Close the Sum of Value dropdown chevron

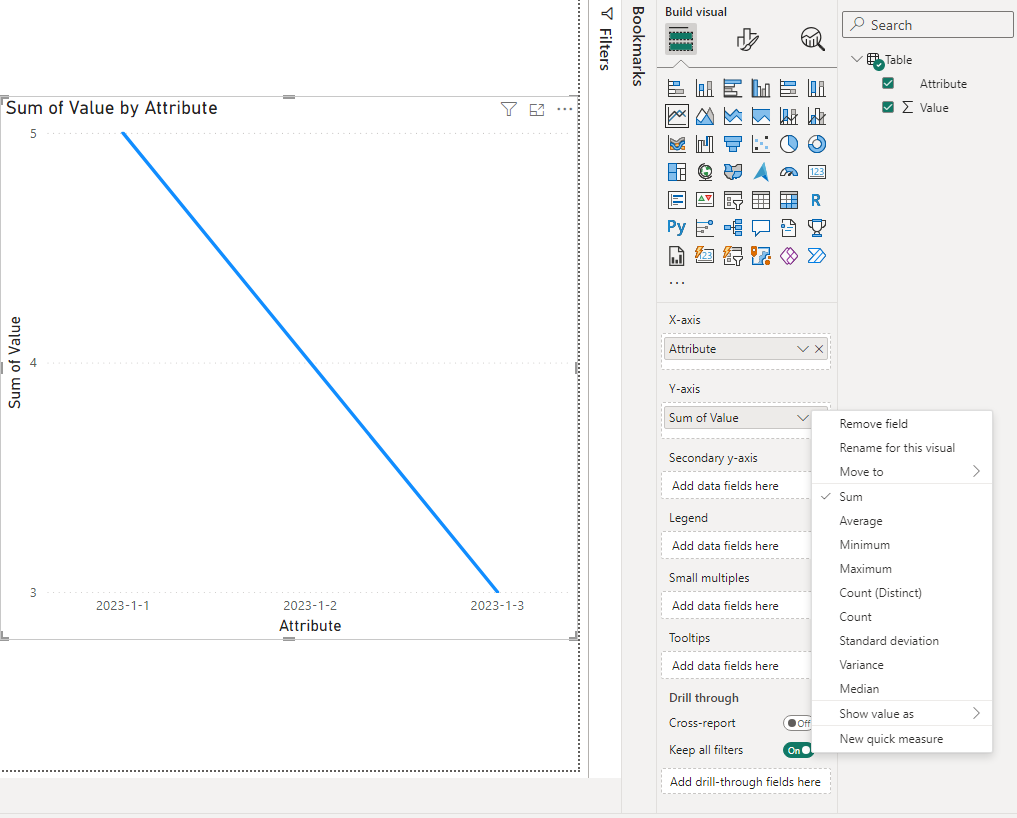tap(802, 418)
